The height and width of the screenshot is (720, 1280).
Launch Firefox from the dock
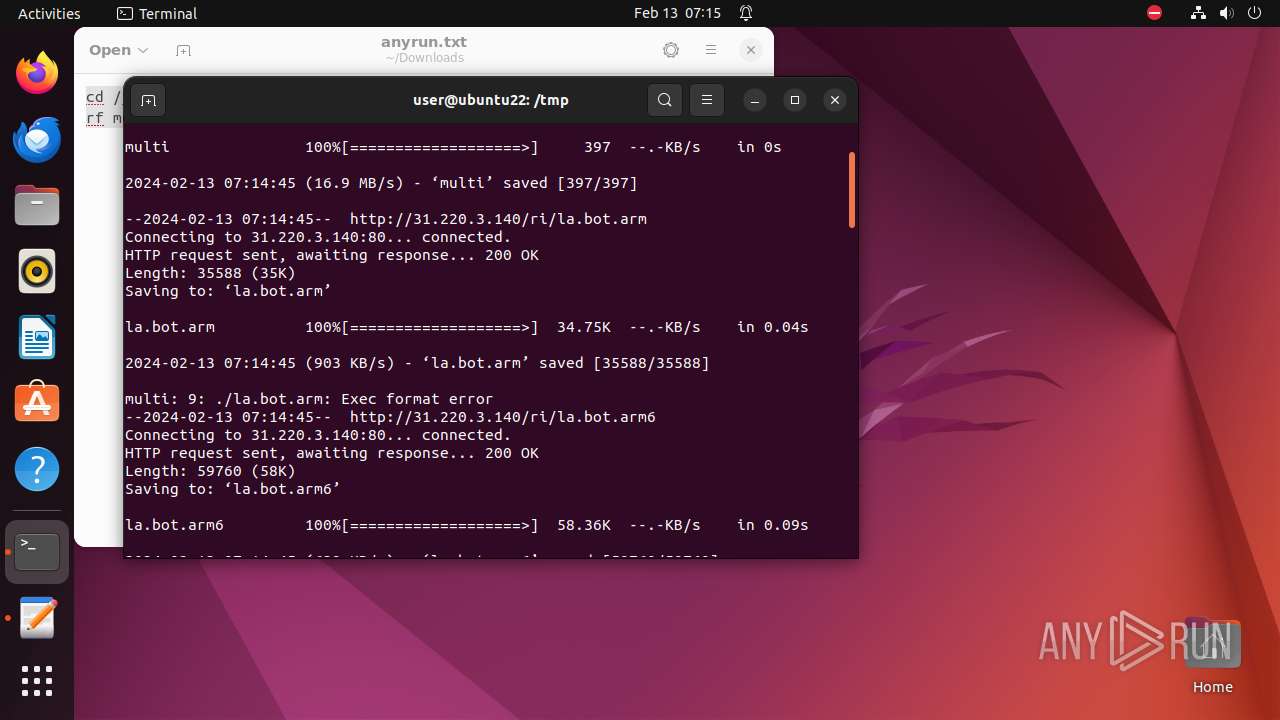[37, 73]
